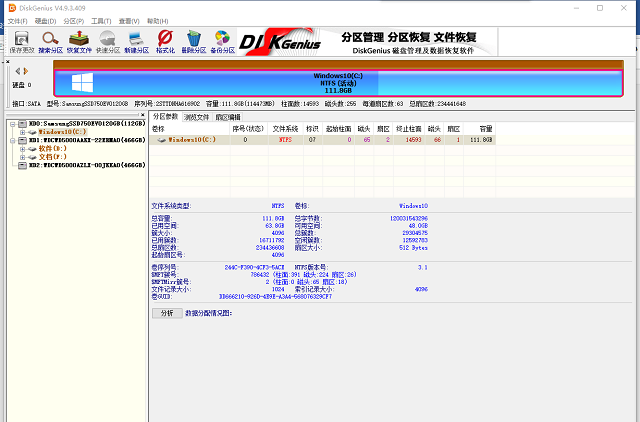Viewport: 640px width, 422px height.
Task: Click the 111.8GB capacity cell in table
Action: tap(481, 140)
